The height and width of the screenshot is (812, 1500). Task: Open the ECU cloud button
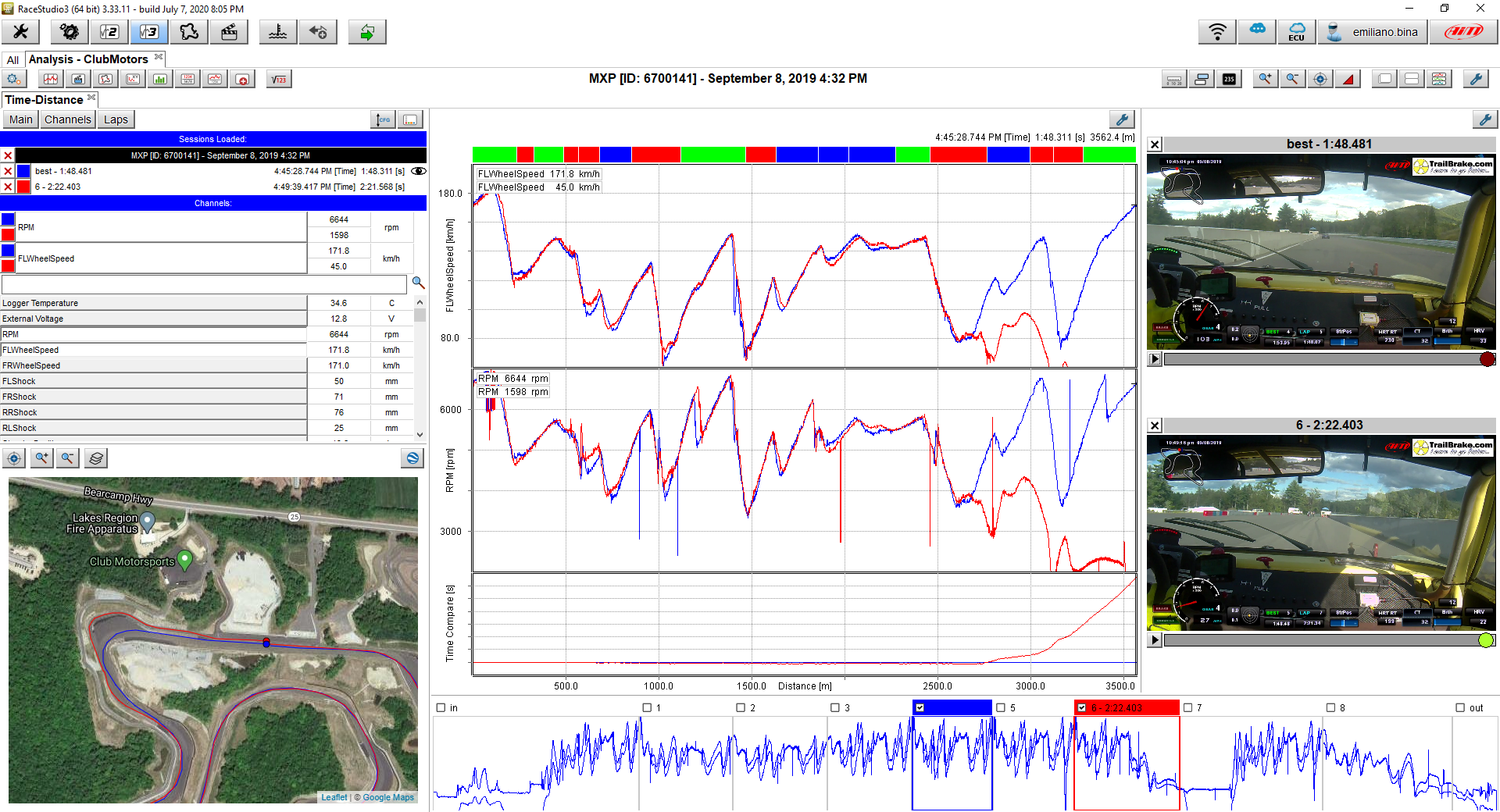(x=1297, y=32)
